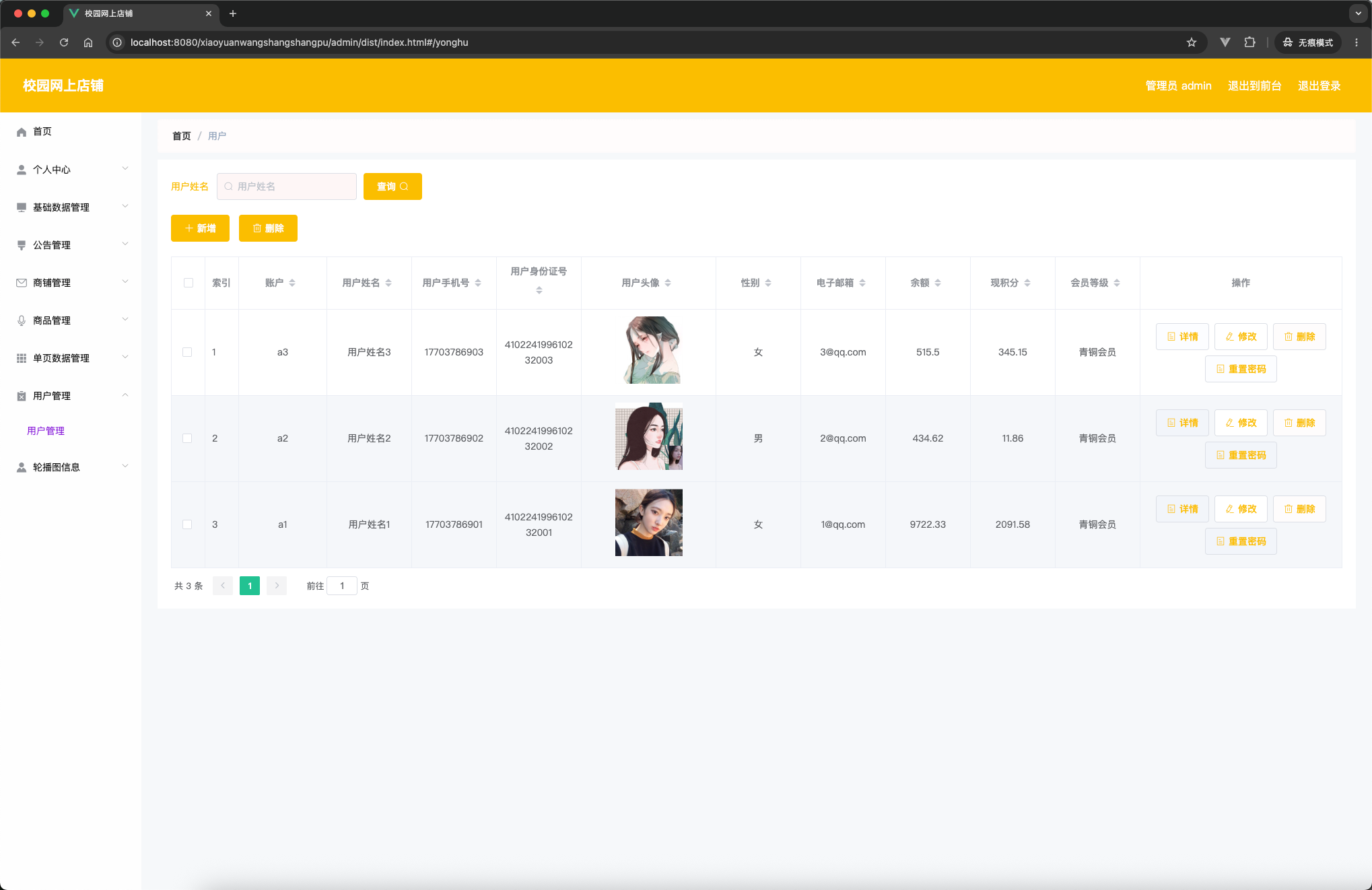Expand the 基础数据管理 menu chevron

point(125,207)
